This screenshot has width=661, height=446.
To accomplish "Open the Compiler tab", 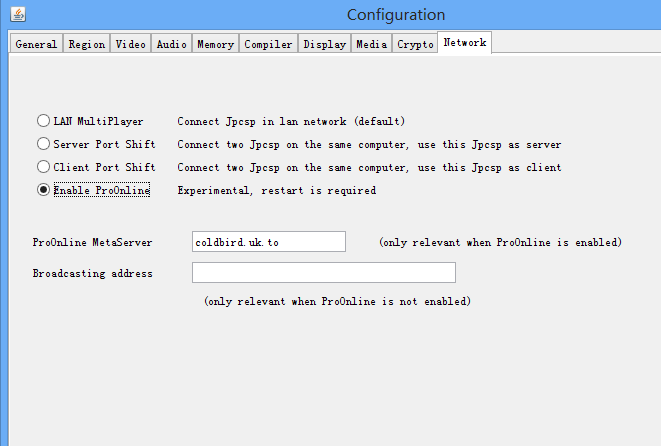I will [268, 44].
